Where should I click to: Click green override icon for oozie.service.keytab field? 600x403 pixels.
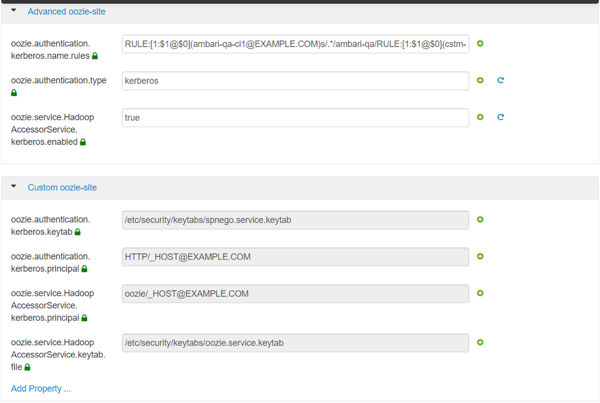tap(480, 343)
